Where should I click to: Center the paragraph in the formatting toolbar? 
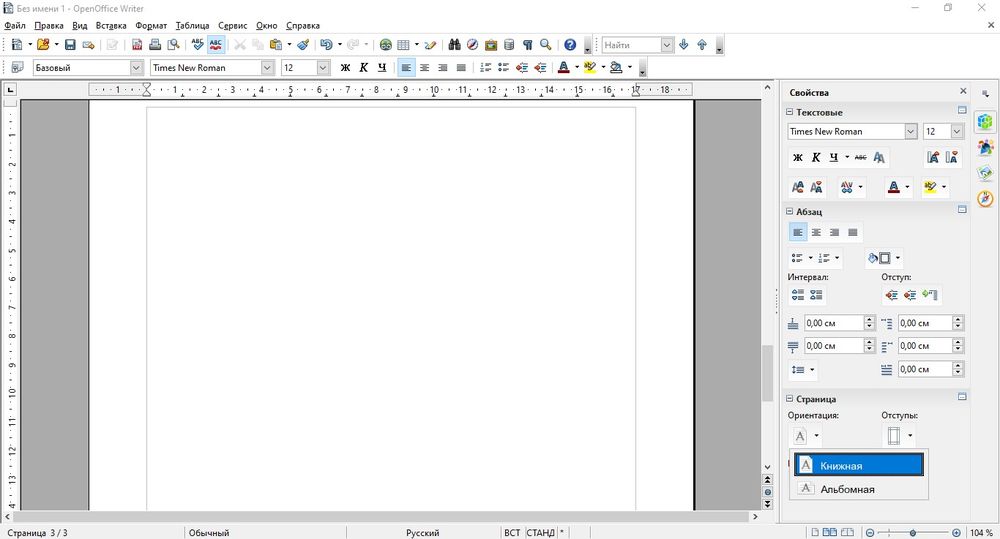click(x=424, y=68)
